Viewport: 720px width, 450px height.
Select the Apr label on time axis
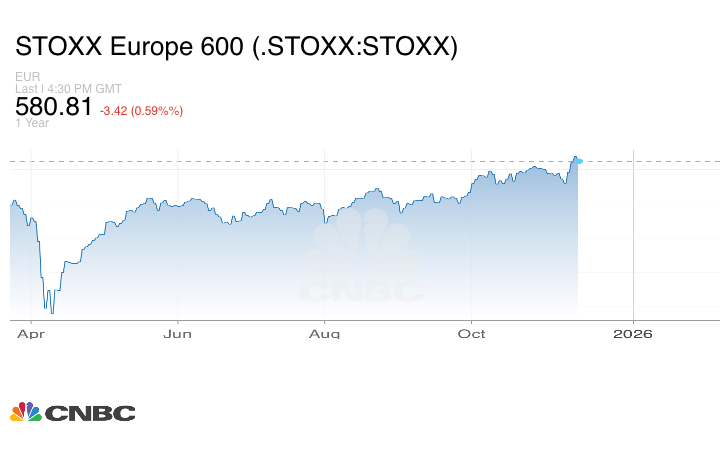31,333
